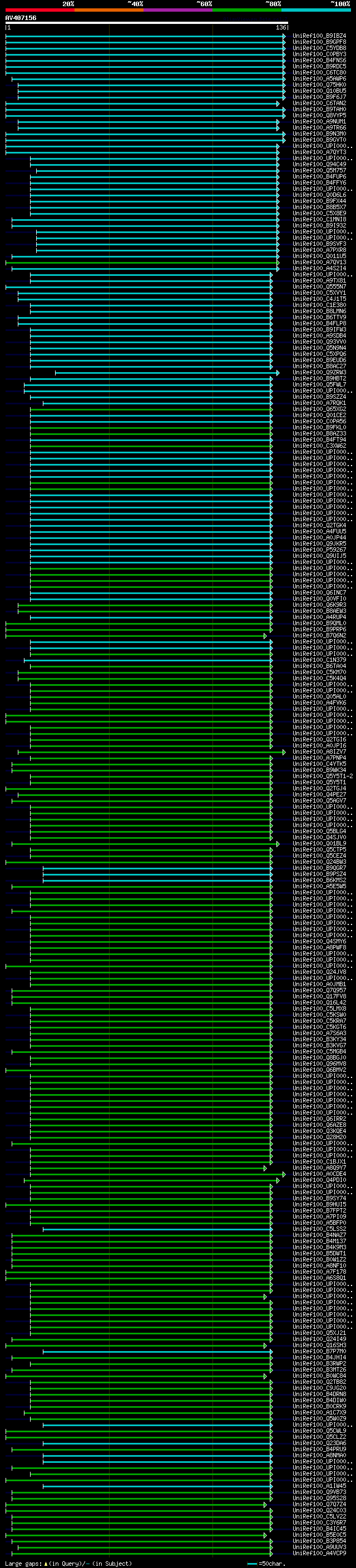Viewport: 356px width, 1568px height.
Task: Select hit label UniRef100_Q93VV0
Action: pos(319,342)
